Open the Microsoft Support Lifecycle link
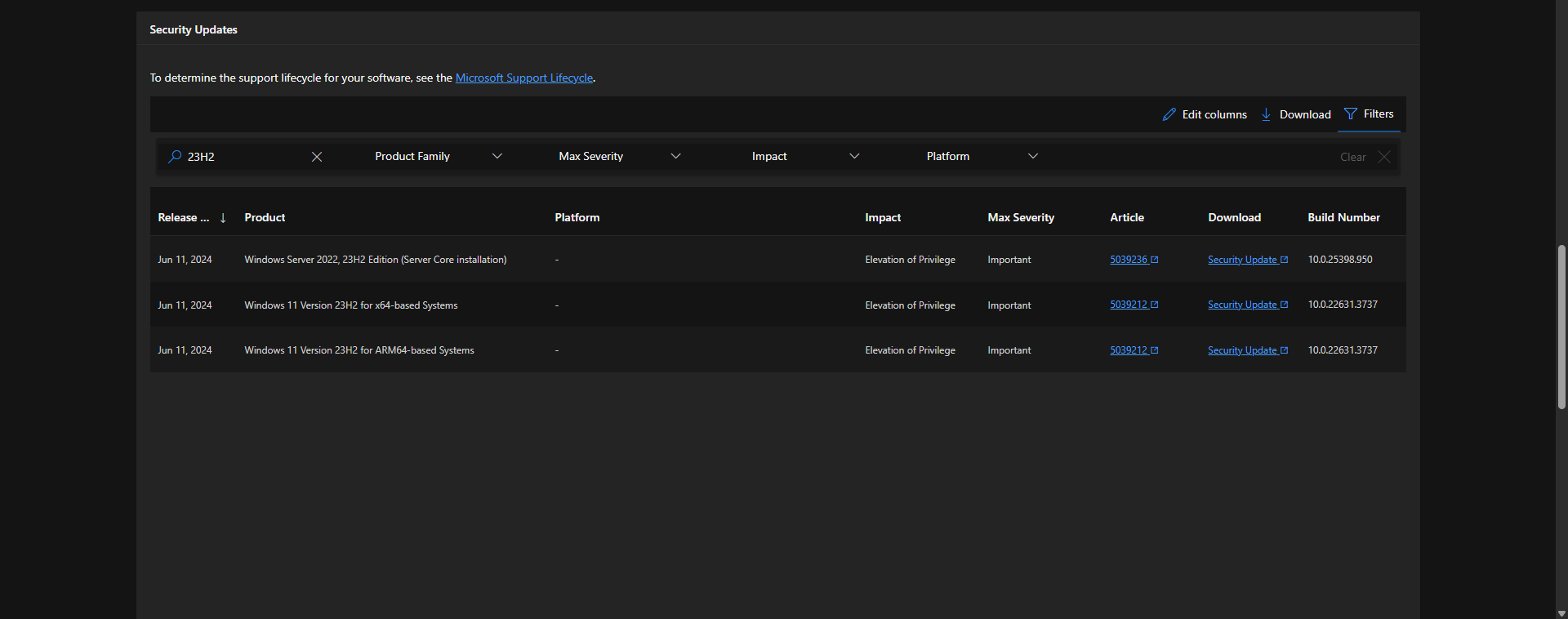This screenshot has width=1568, height=619. (x=524, y=78)
